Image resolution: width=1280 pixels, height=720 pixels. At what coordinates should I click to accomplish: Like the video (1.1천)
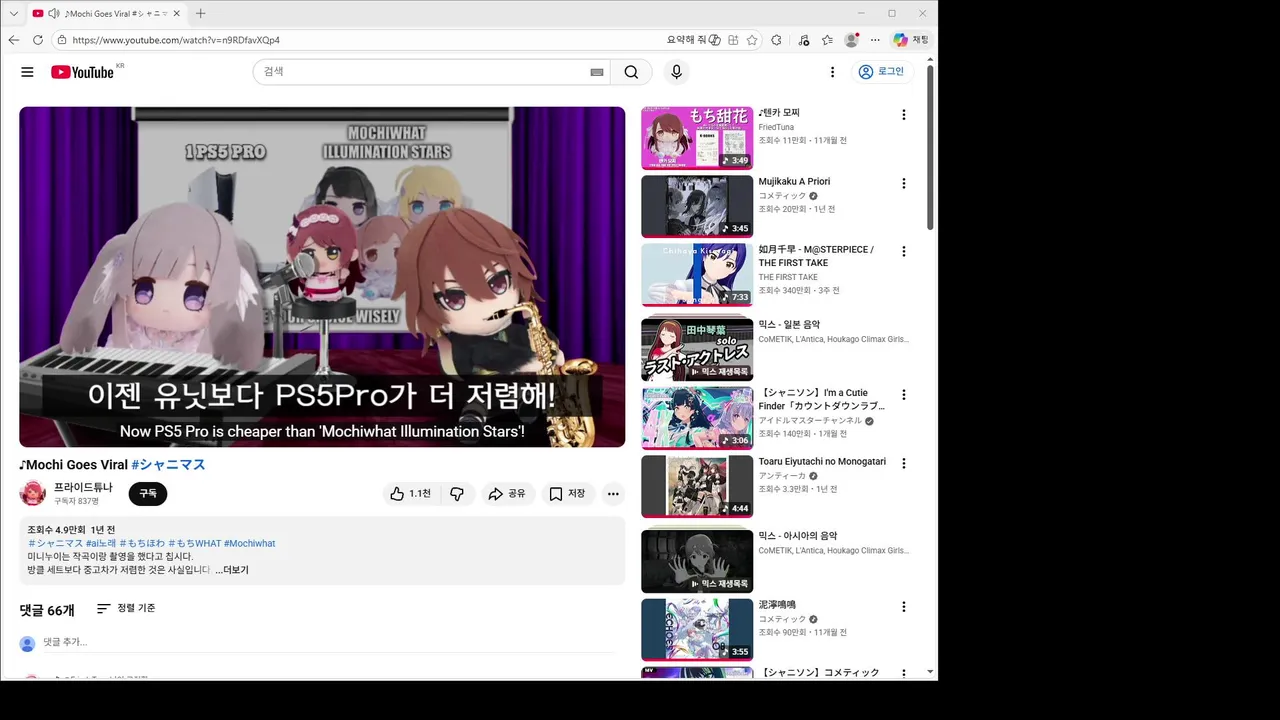tap(410, 494)
